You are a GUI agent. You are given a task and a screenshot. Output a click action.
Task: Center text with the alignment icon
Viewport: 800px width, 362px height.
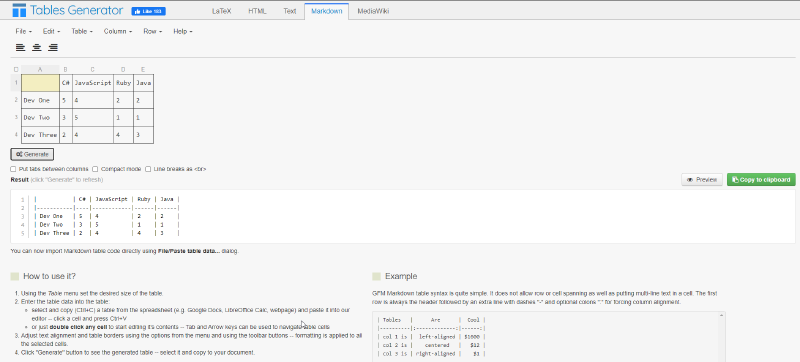(37, 47)
